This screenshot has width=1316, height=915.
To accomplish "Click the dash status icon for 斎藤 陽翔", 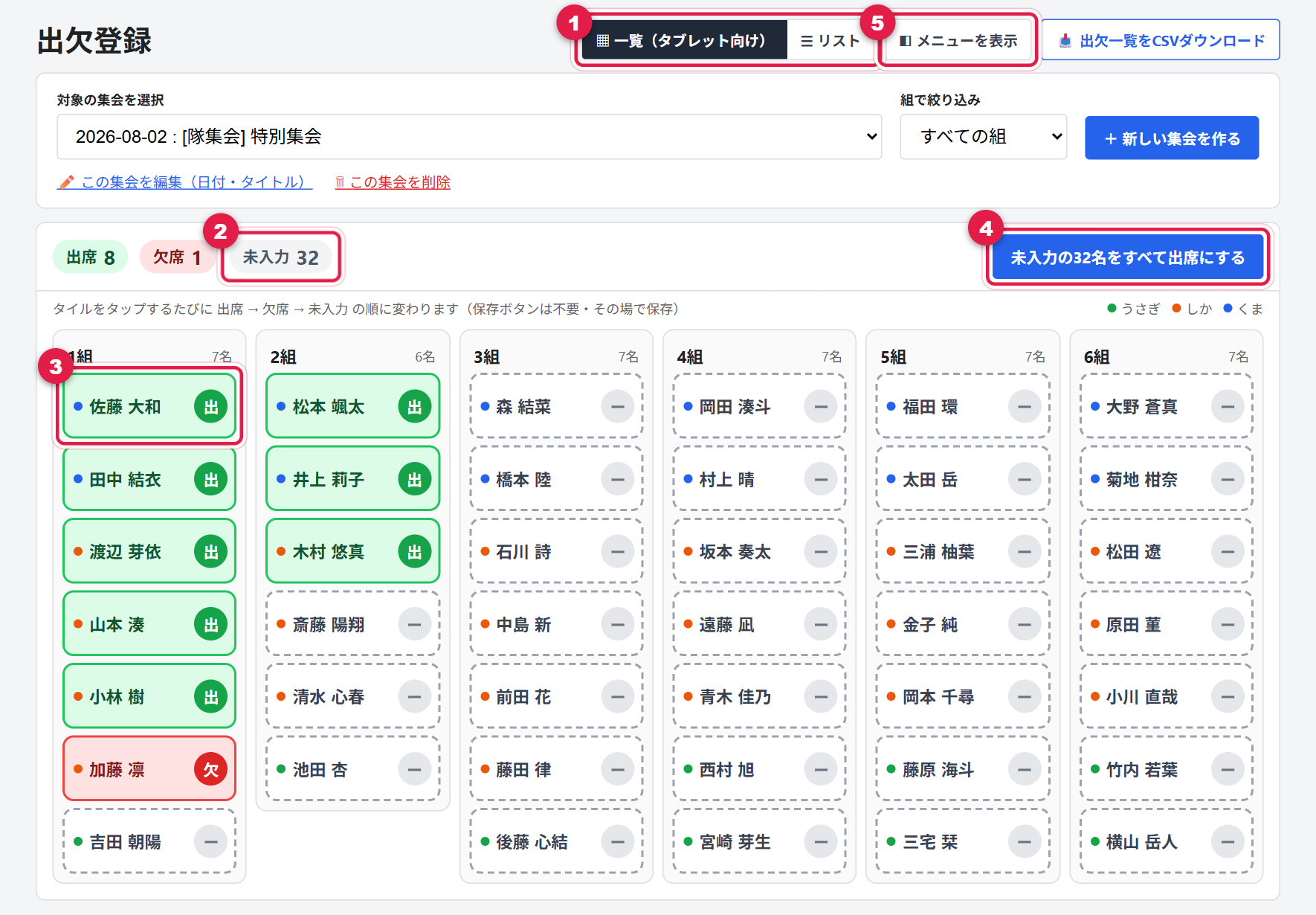I will [x=415, y=624].
